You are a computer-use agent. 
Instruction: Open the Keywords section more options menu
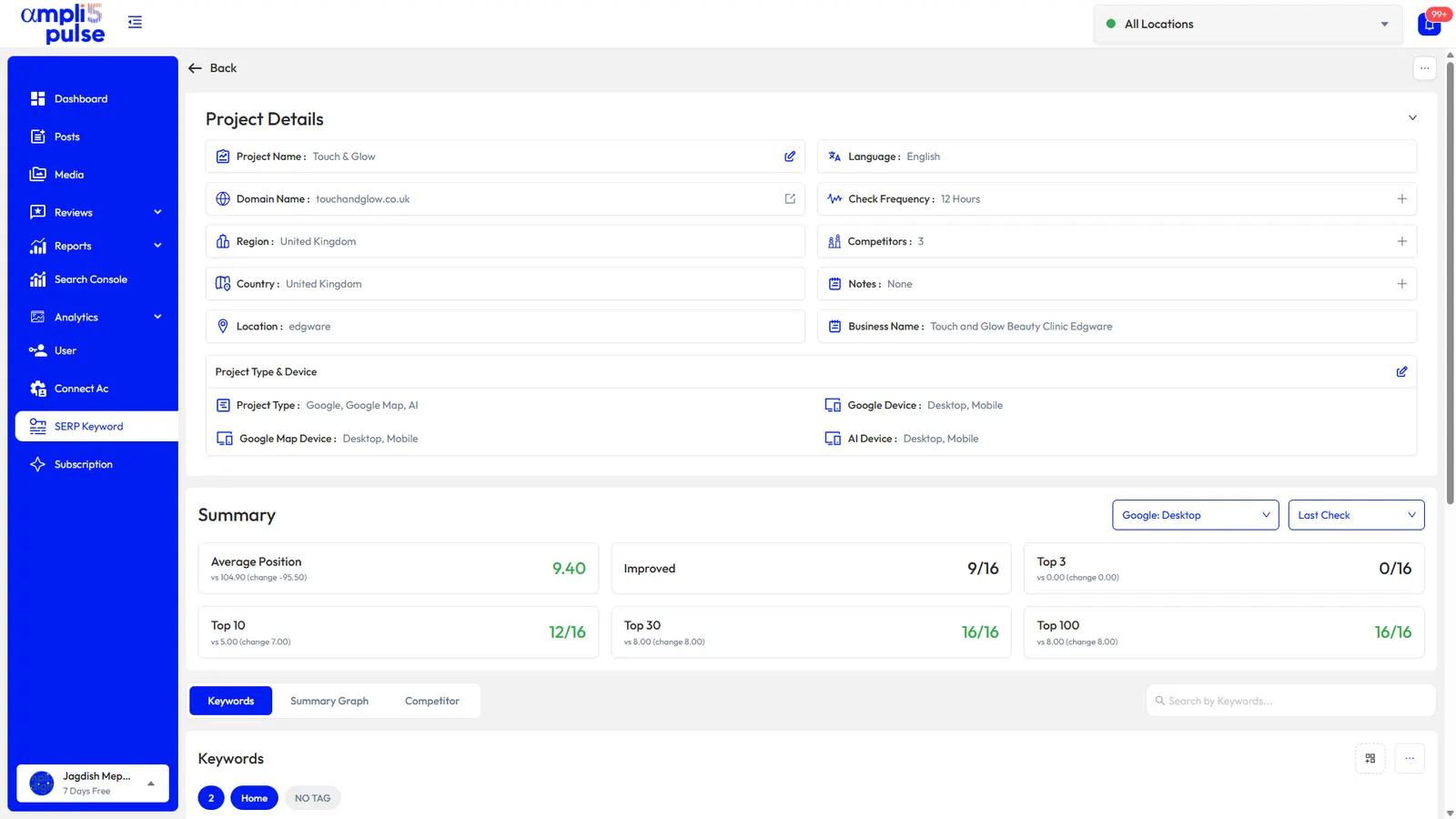(1410, 758)
